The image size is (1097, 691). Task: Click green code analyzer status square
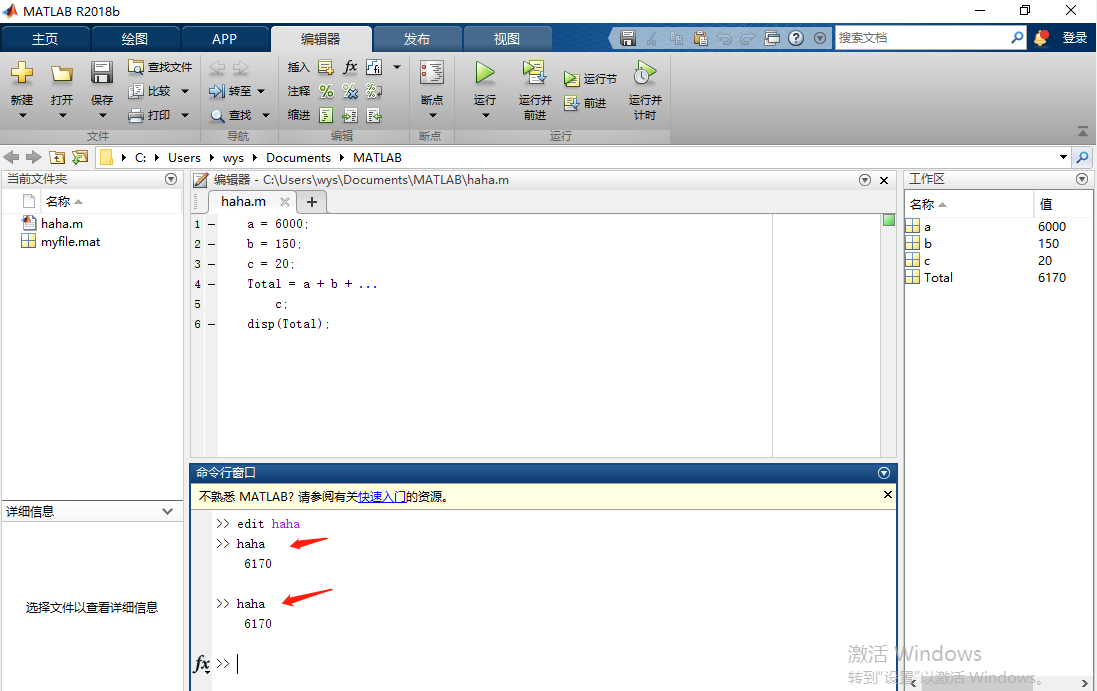pyautogui.click(x=889, y=220)
